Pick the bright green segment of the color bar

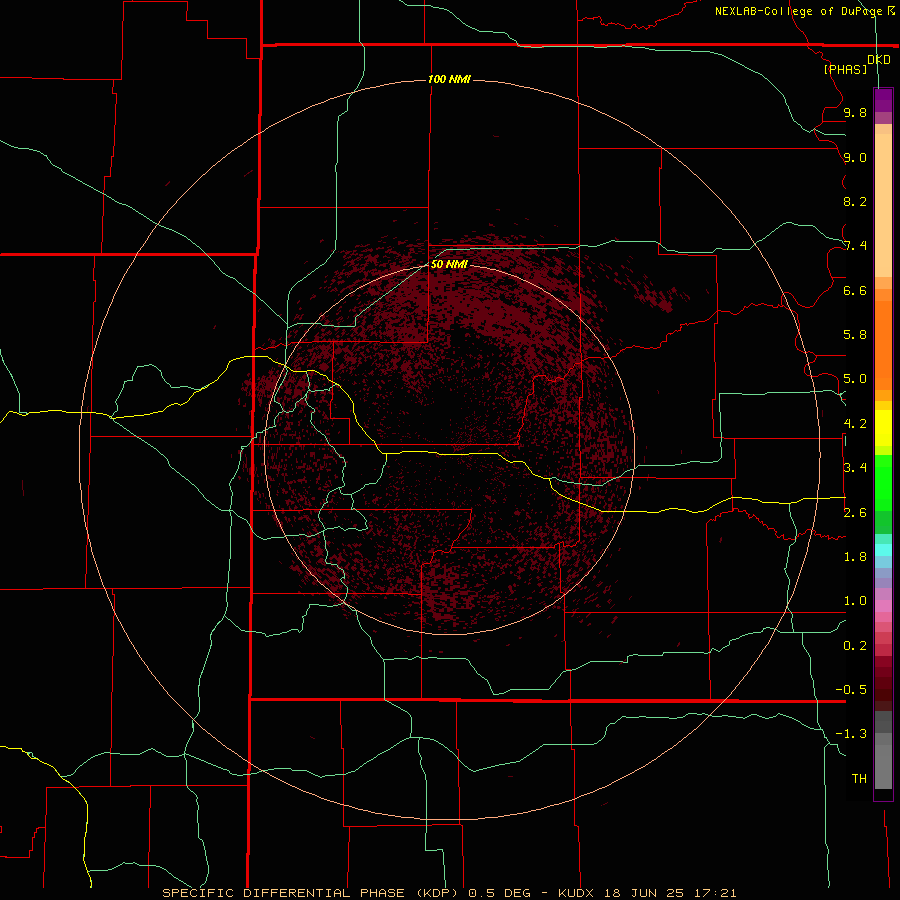tap(883, 482)
